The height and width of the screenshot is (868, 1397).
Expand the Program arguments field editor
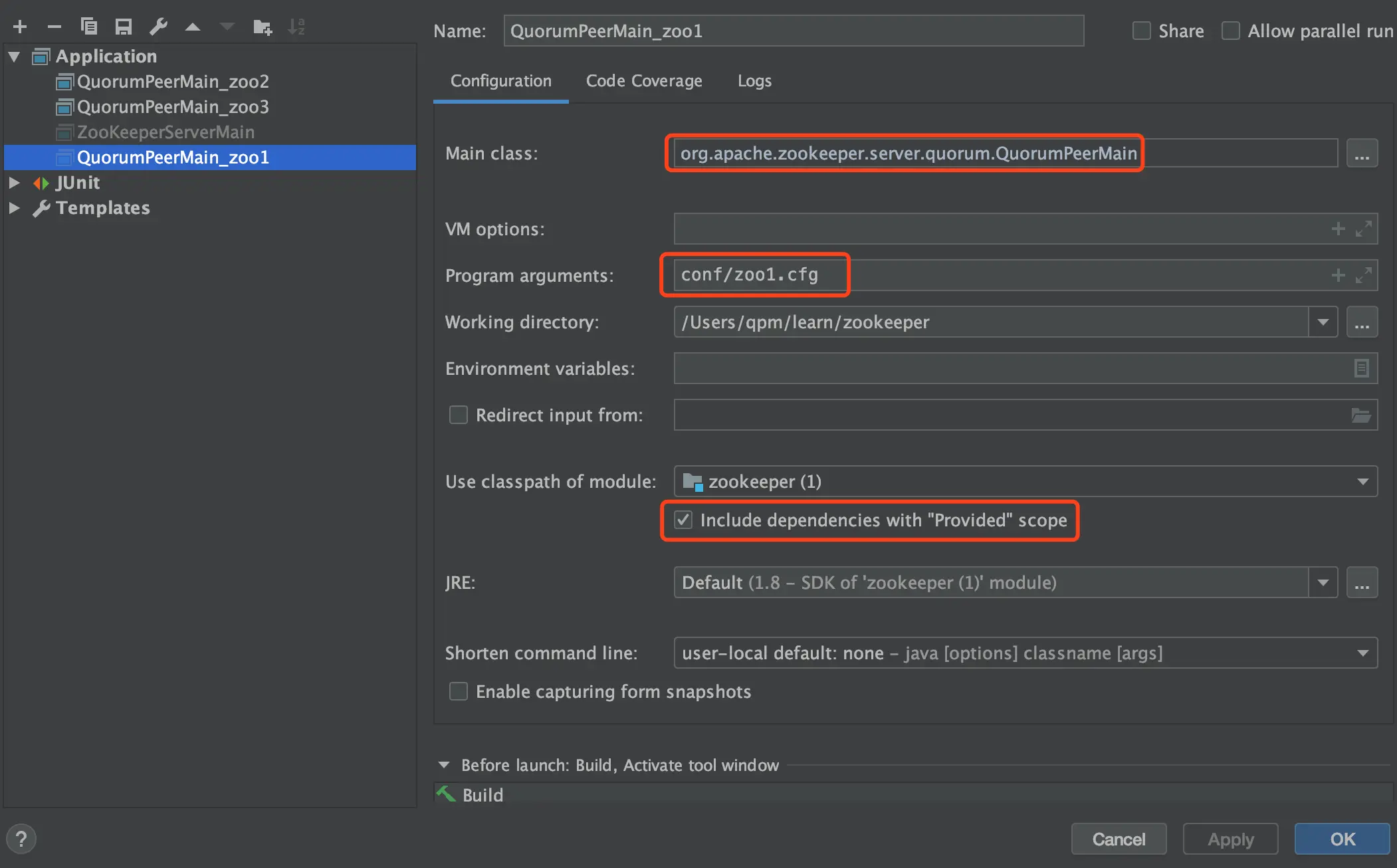[x=1364, y=275]
